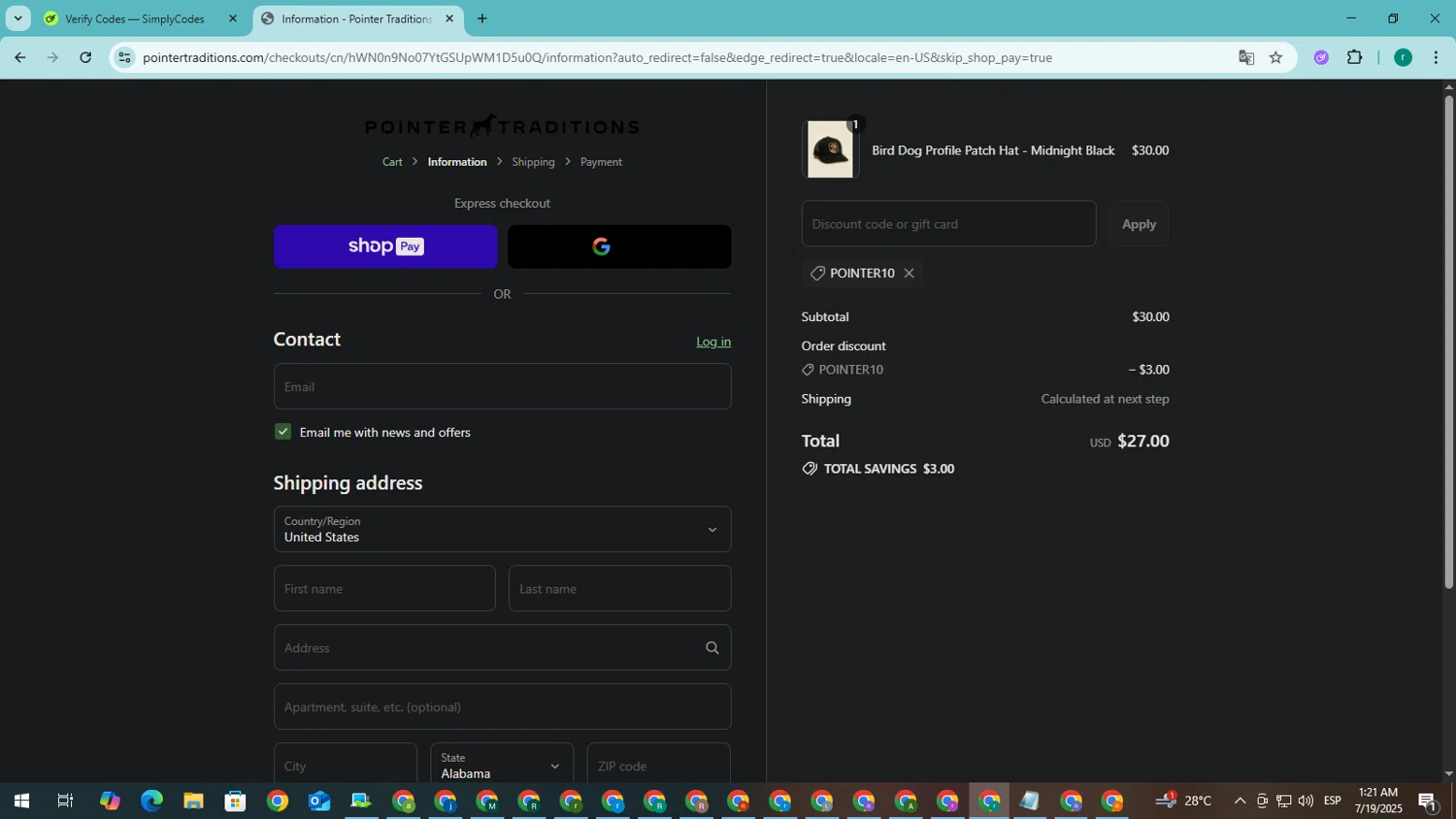This screenshot has height=819, width=1456.
Task: Go back using the browser back arrow
Action: point(19,57)
